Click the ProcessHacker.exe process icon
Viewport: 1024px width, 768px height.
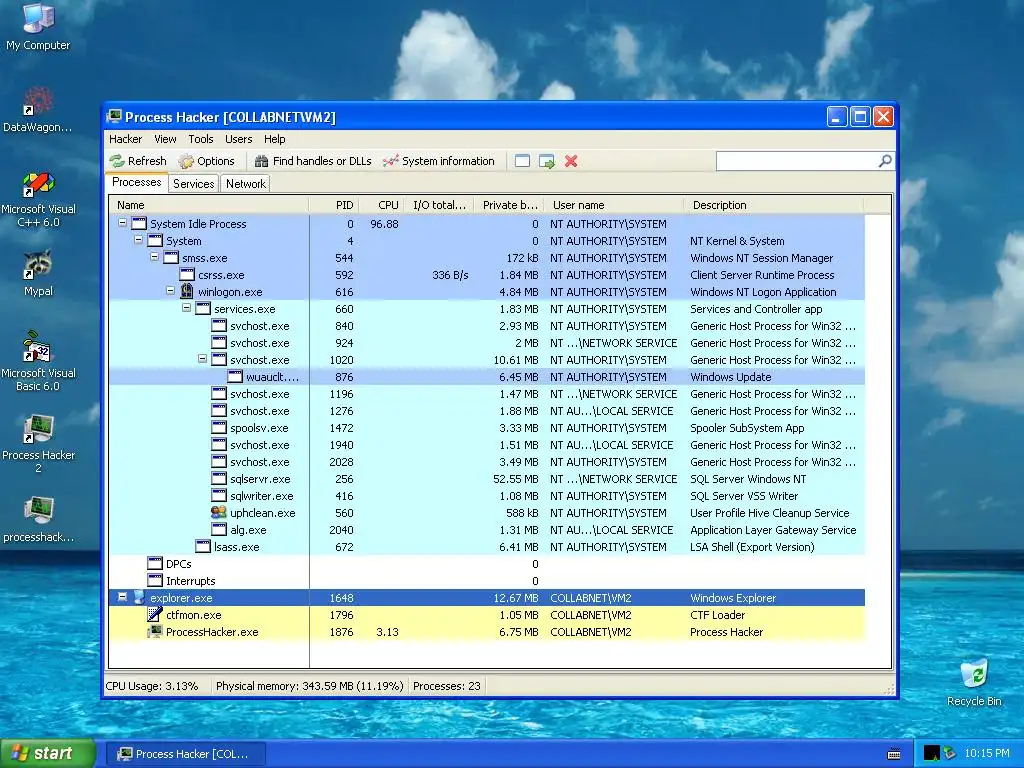[x=155, y=632]
